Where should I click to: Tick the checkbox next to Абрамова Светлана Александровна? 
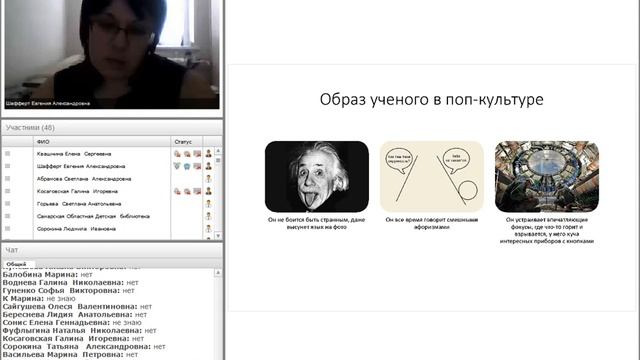7,178
